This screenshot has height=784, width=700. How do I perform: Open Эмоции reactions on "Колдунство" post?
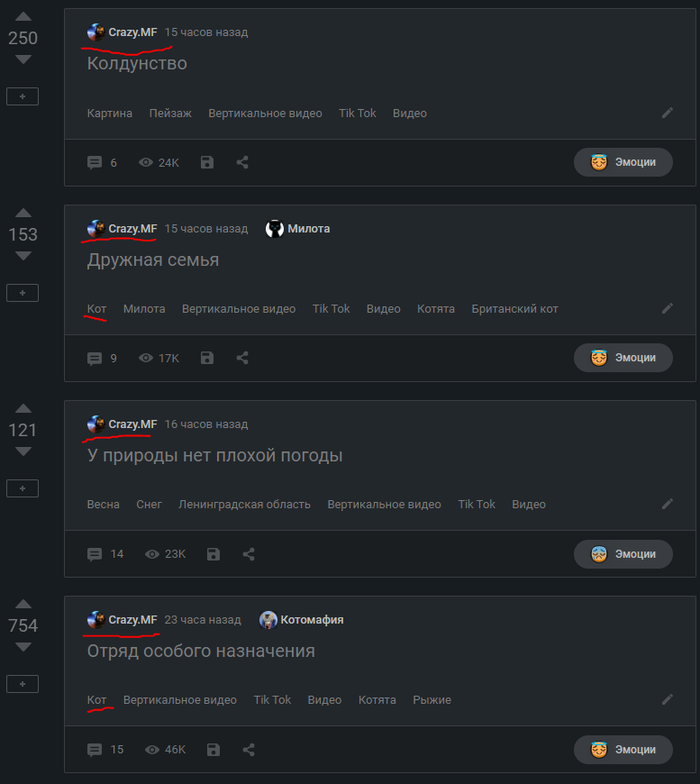pyautogui.click(x=623, y=162)
